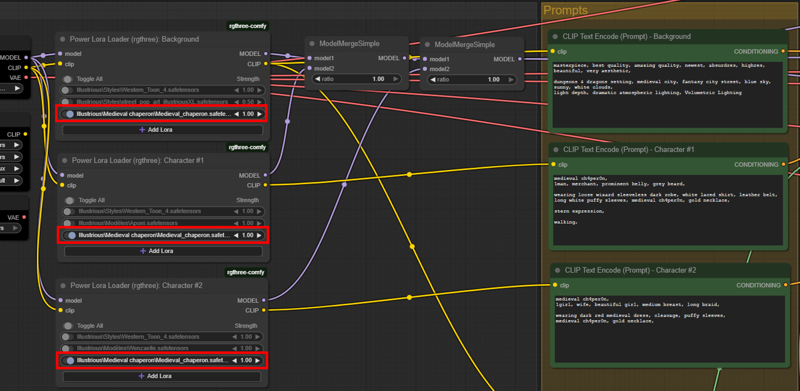Click the rgthree-comfy badge above Background Lora Loader
Screen dimensions: 800x391
pyautogui.click(x=247, y=26)
